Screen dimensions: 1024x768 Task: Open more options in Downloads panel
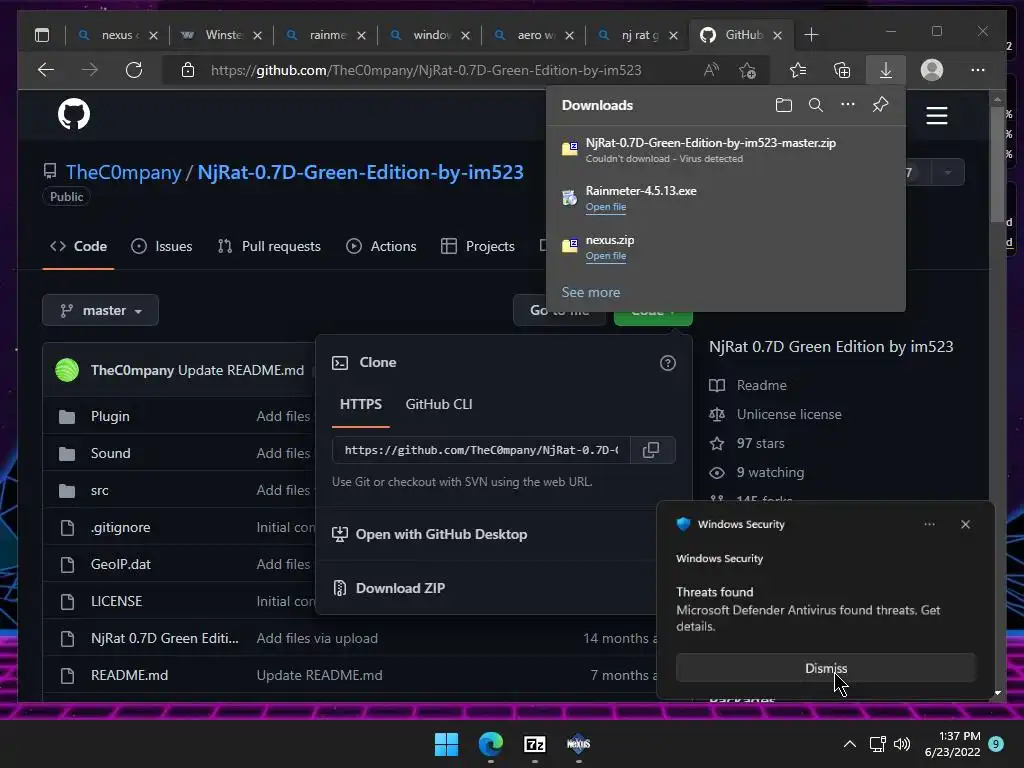pyautogui.click(x=848, y=104)
